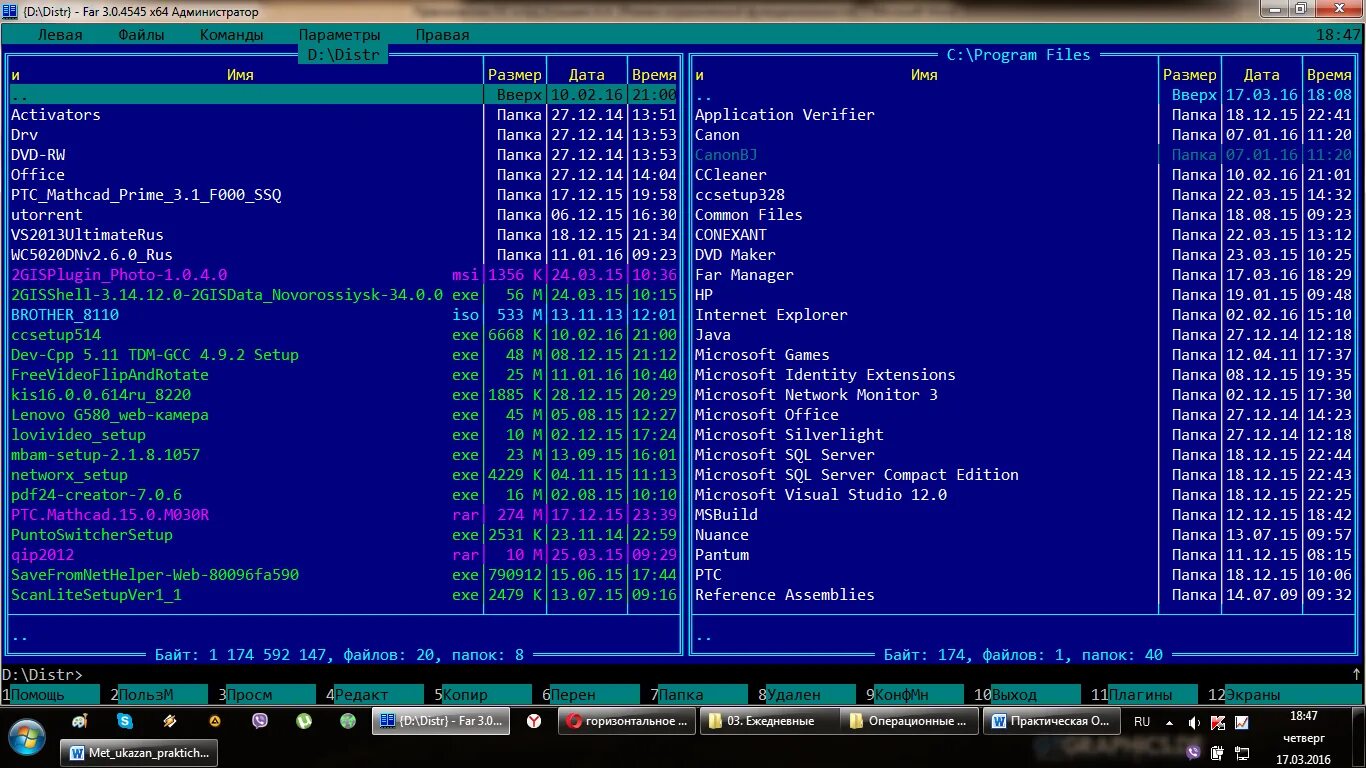This screenshot has width=1366, height=768.
Task: Select 2GISPlugin_Photo-1.0.4.0 msi file
Action: 119,275
